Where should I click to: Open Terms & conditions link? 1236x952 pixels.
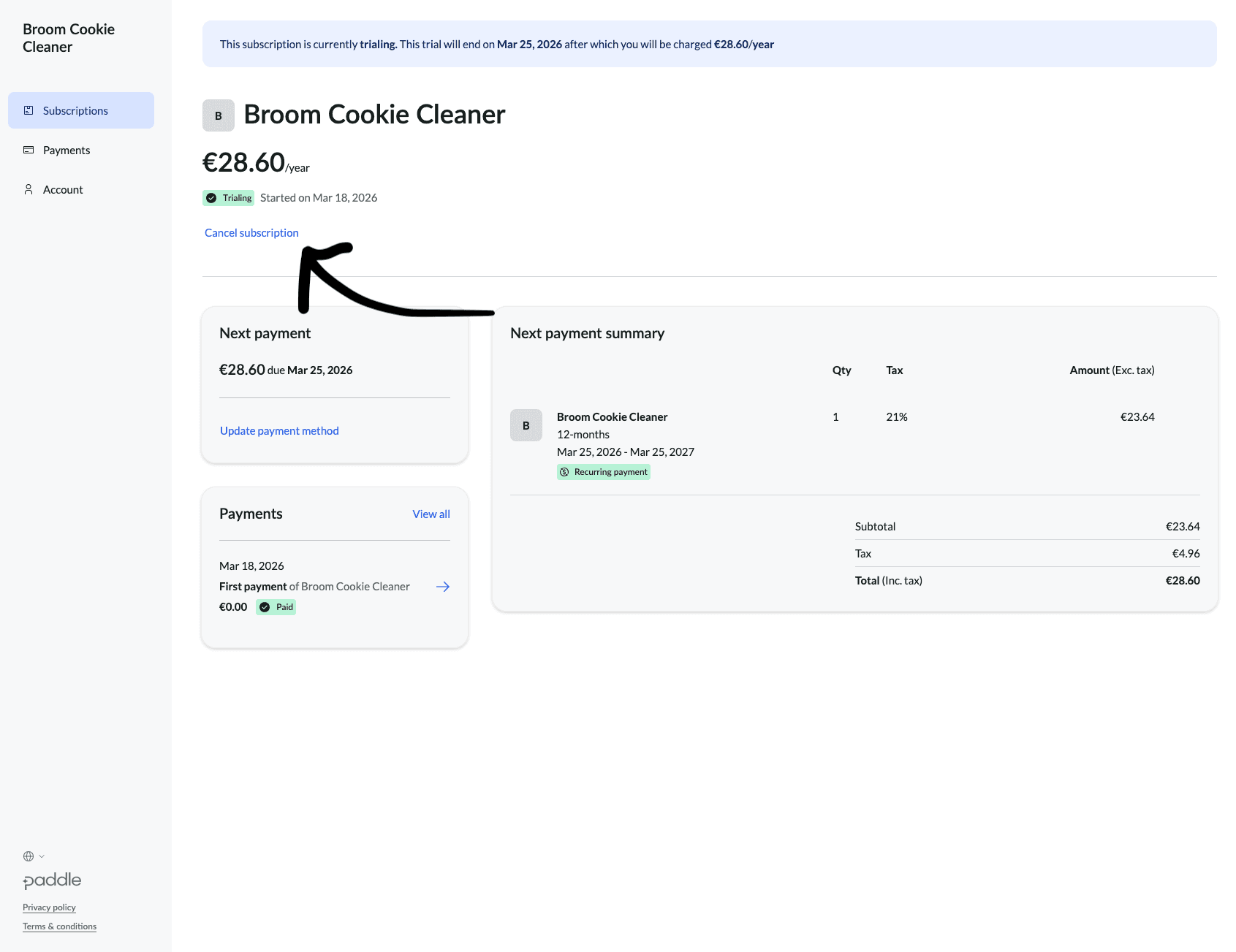point(59,926)
